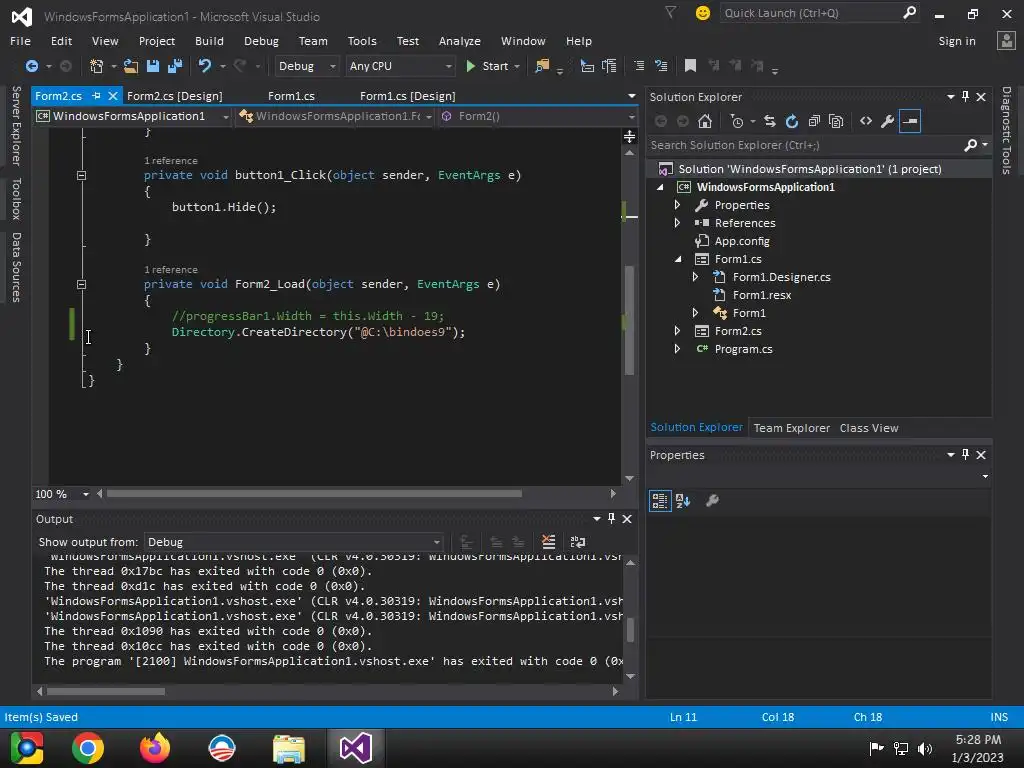
Task: Click the Quick Launch search field
Action: click(819, 13)
